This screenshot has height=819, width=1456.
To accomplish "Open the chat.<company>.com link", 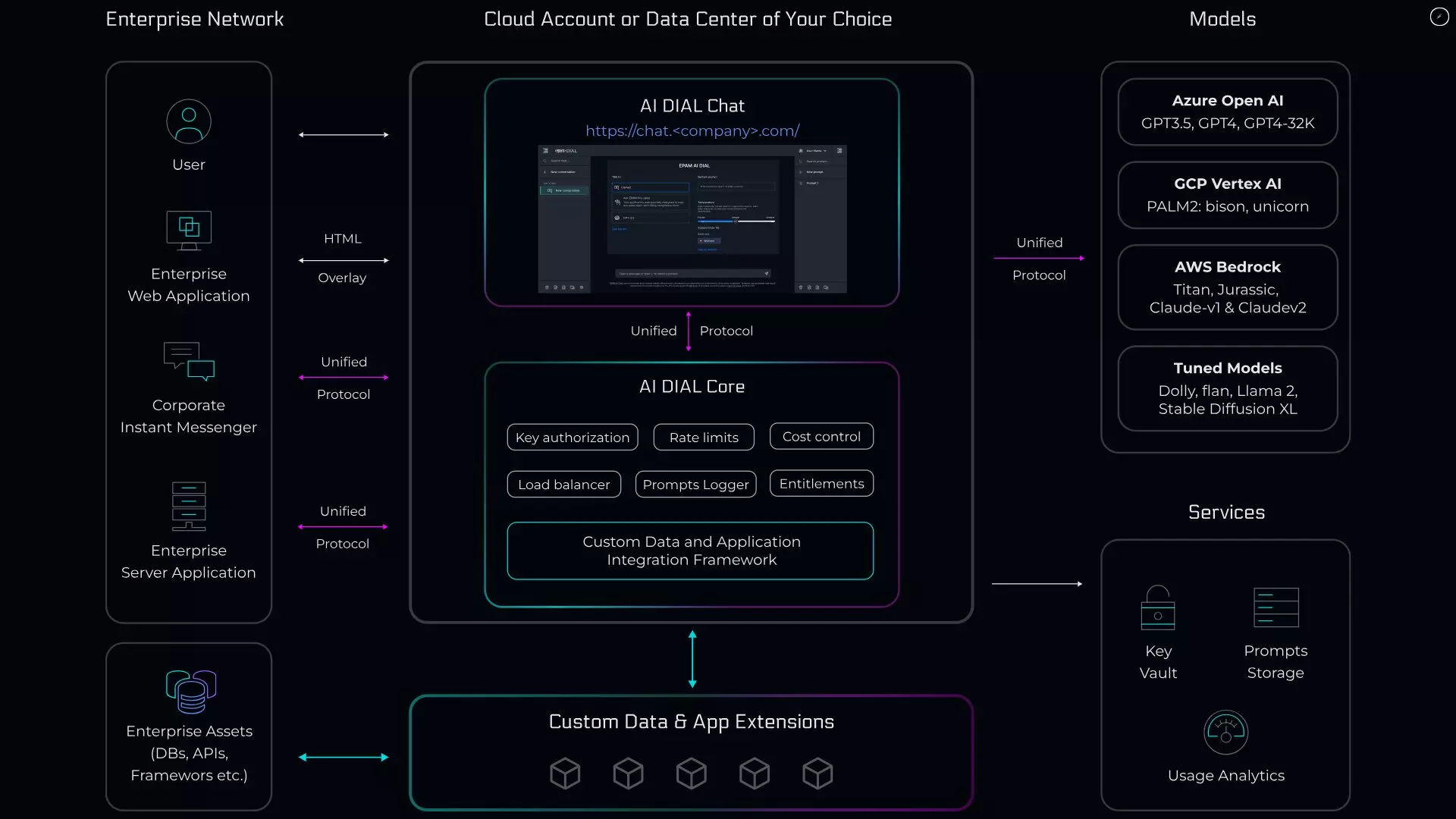I will (x=692, y=130).
